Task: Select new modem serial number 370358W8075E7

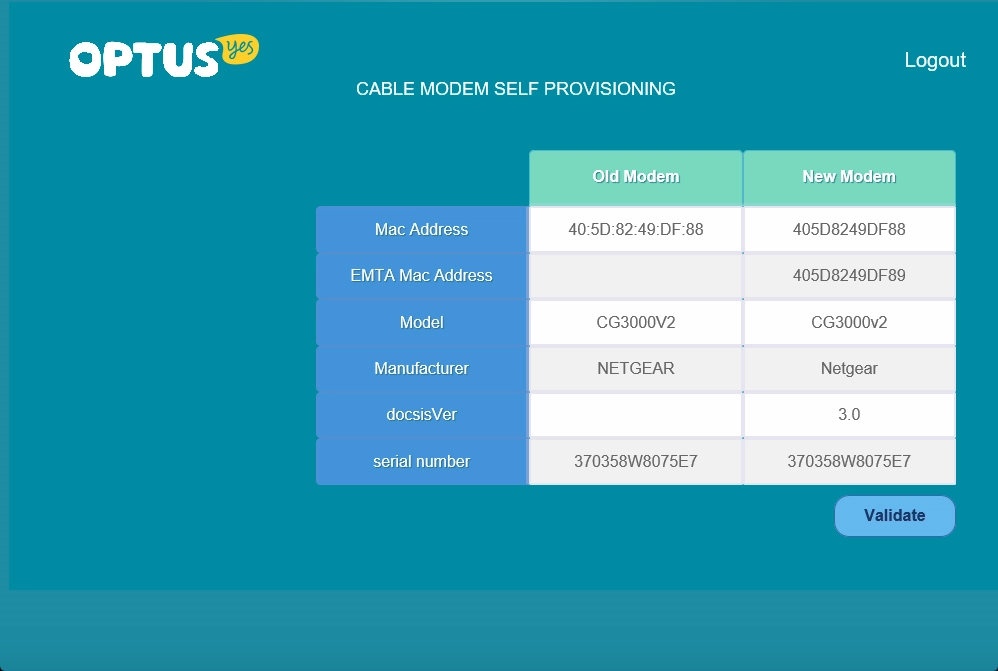Action: tap(849, 462)
